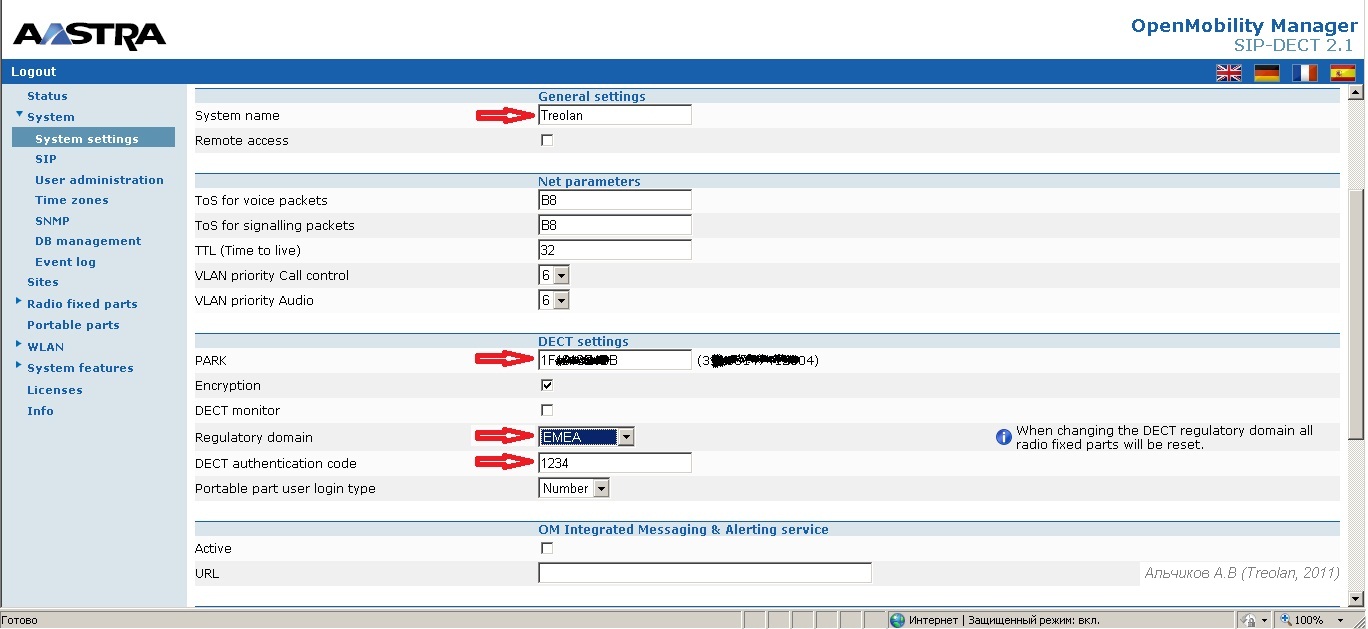The height and width of the screenshot is (629, 1368).
Task: Choose the Spanish flag language icon
Action: 1341,72
